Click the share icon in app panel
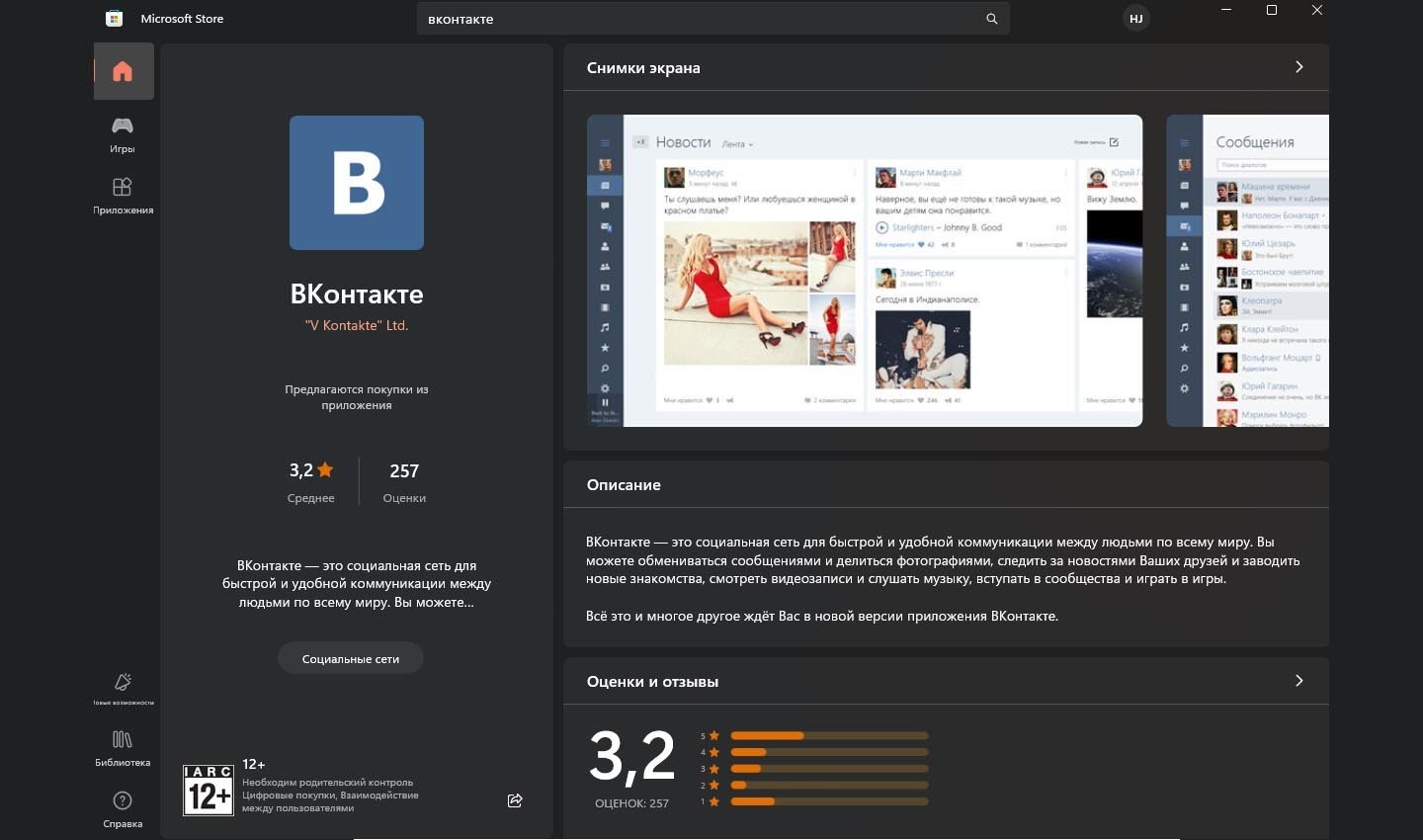The image size is (1423, 840). [x=515, y=800]
